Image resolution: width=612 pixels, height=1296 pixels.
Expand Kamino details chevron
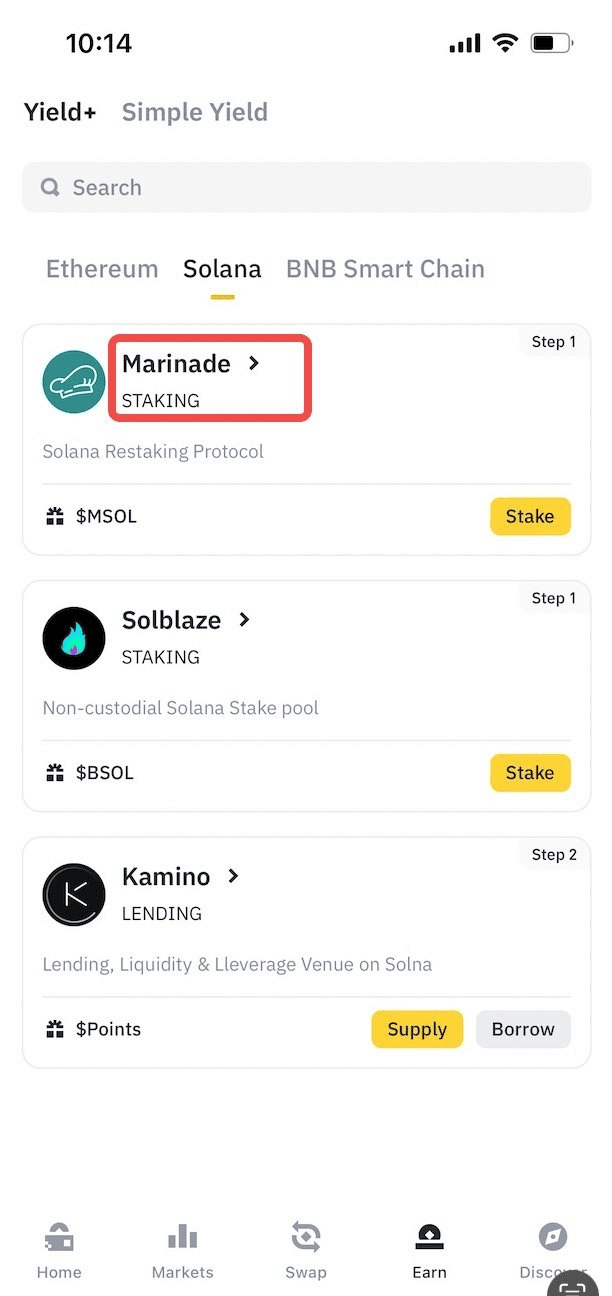234,877
